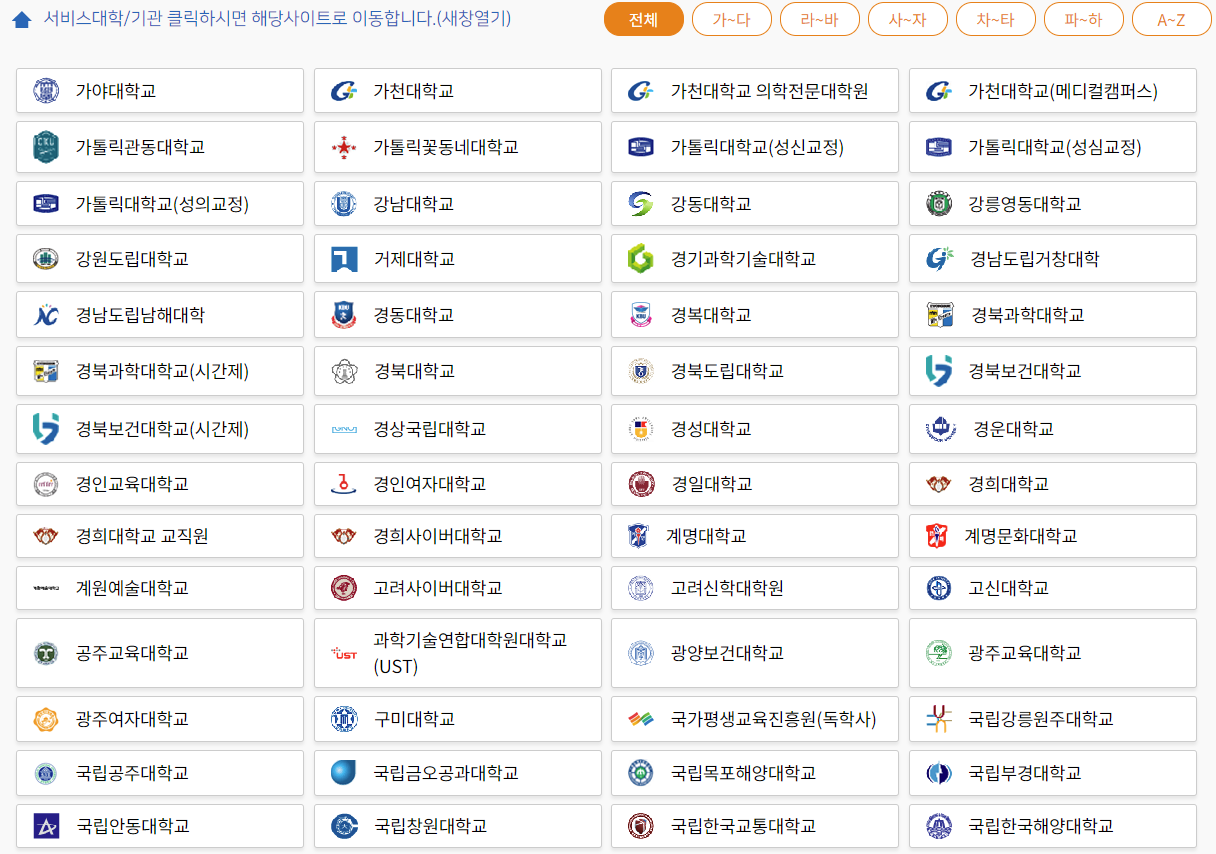
Task: Click the 광주여자대학교 orange emblem
Action: coord(46,719)
